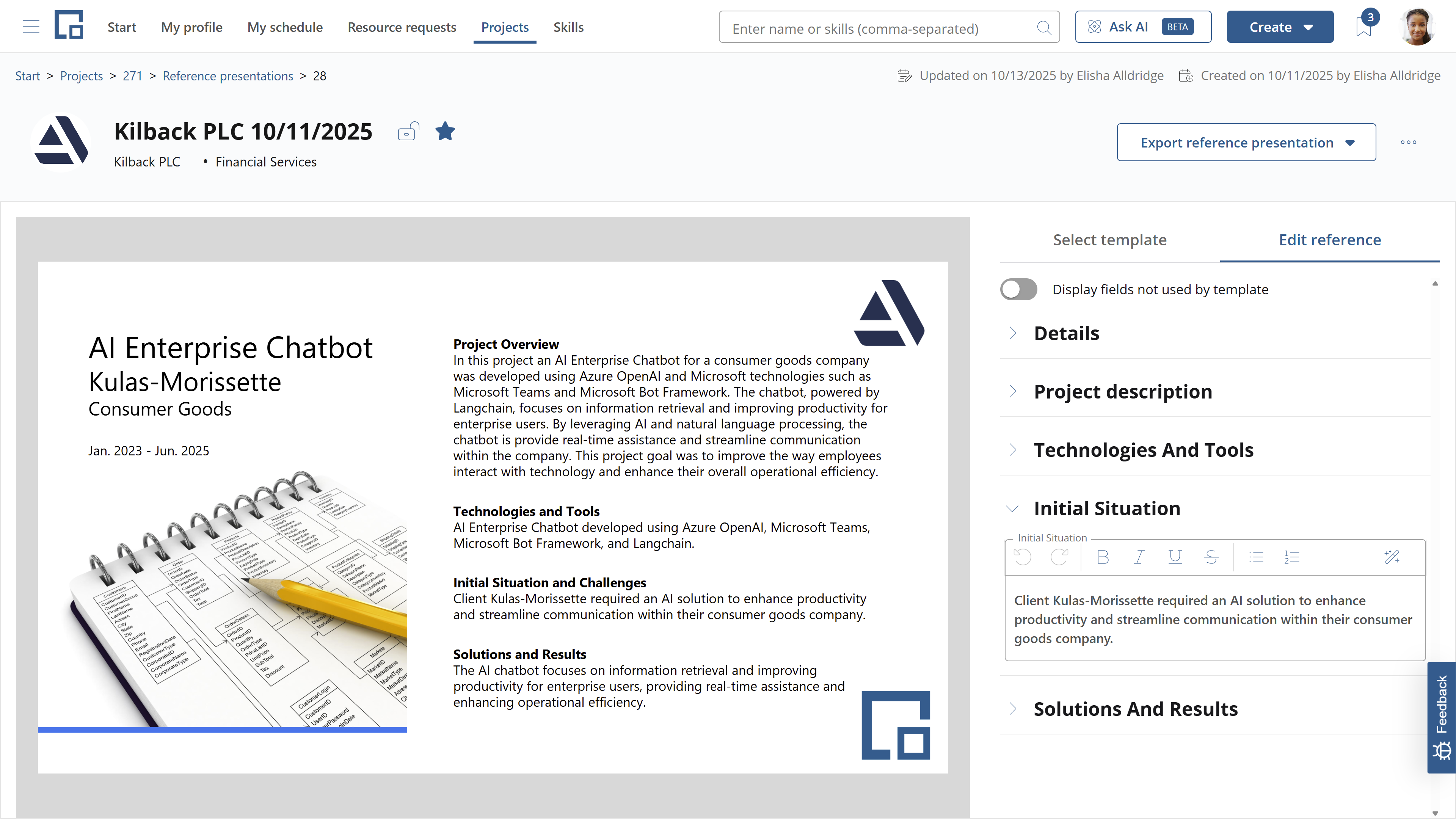This screenshot has width=1456, height=819.
Task: Insert a bulleted list in editor
Action: point(1256,557)
